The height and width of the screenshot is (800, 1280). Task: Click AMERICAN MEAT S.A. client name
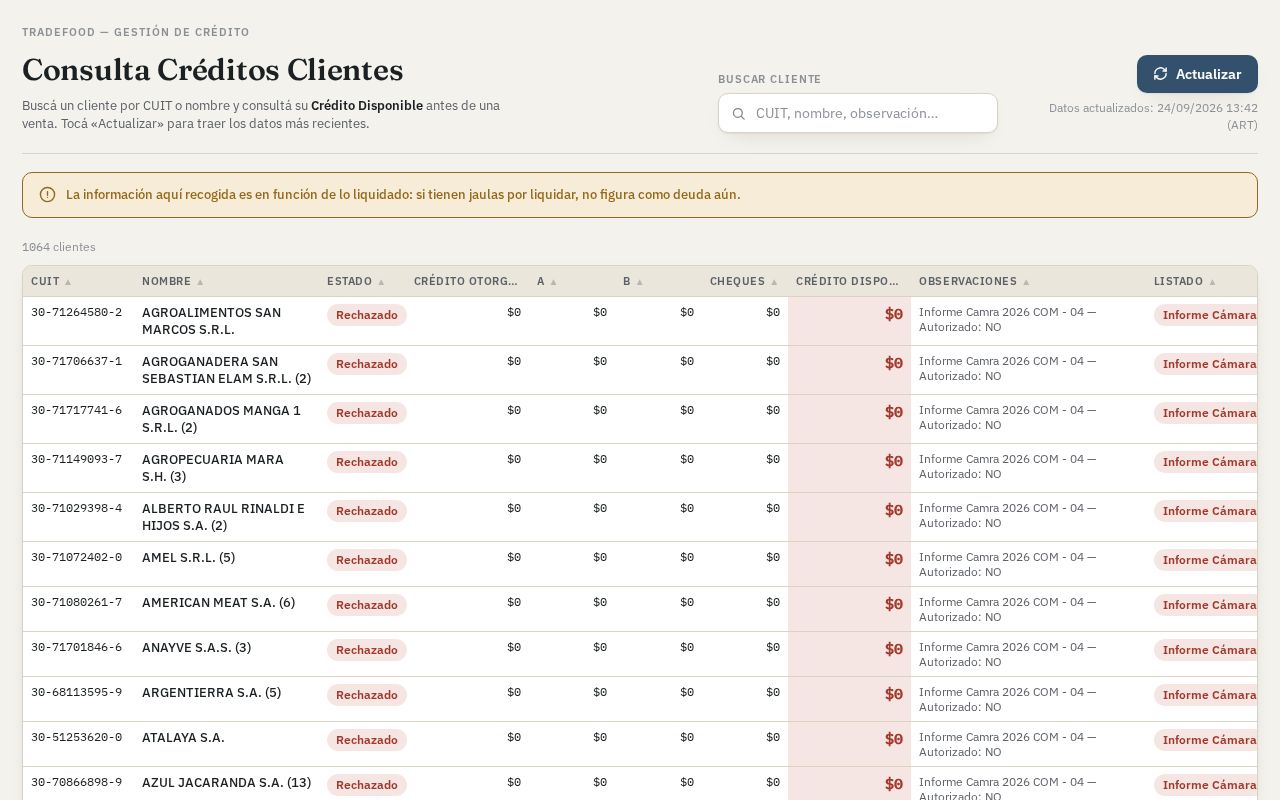coord(218,603)
